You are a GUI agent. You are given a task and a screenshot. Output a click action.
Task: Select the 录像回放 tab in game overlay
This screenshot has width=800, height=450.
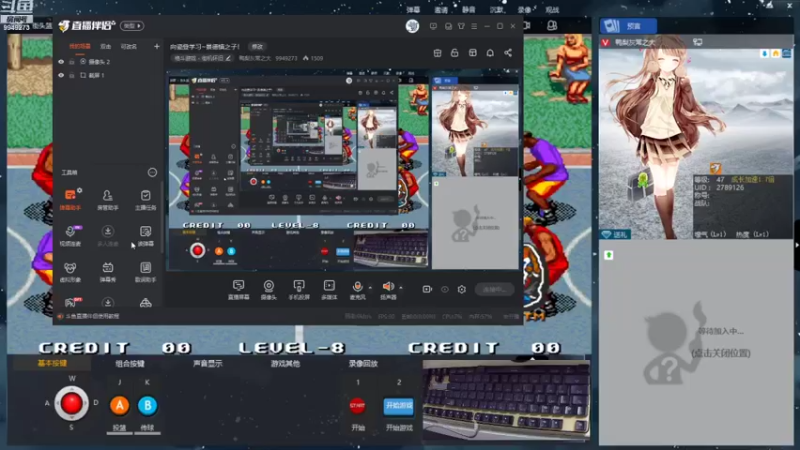tap(363, 363)
